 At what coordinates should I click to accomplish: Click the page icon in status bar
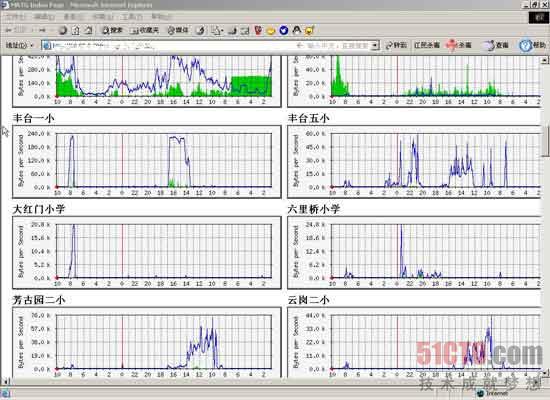[5, 393]
